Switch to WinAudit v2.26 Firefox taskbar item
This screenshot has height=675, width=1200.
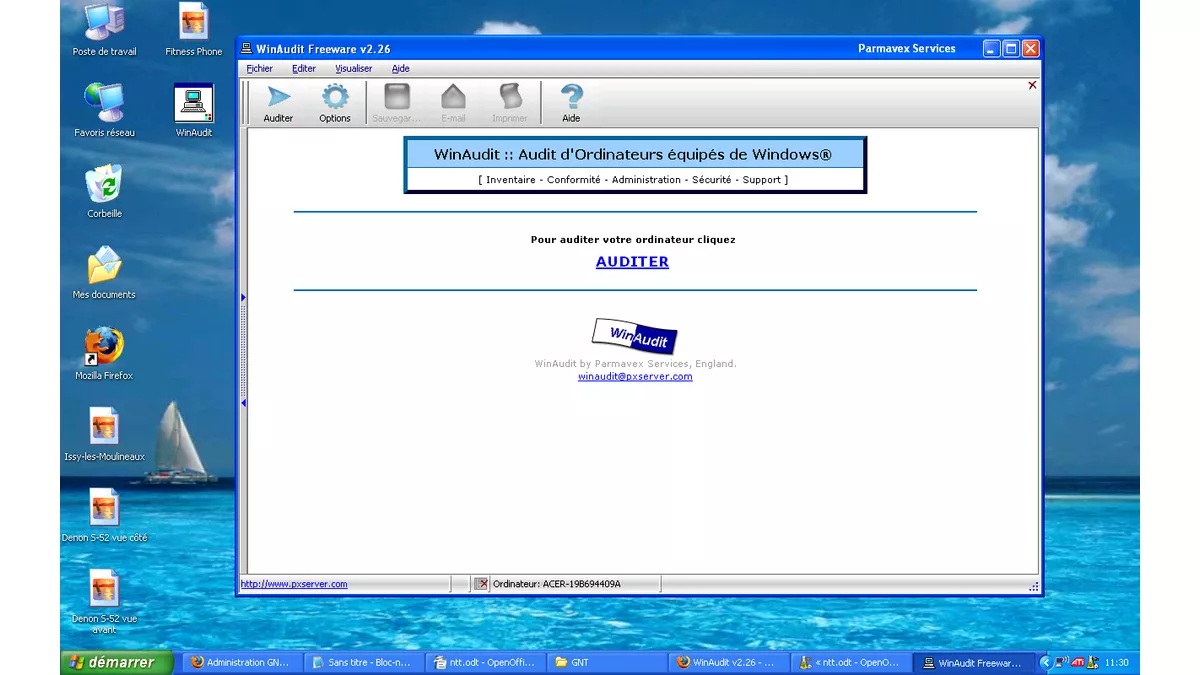tap(728, 662)
